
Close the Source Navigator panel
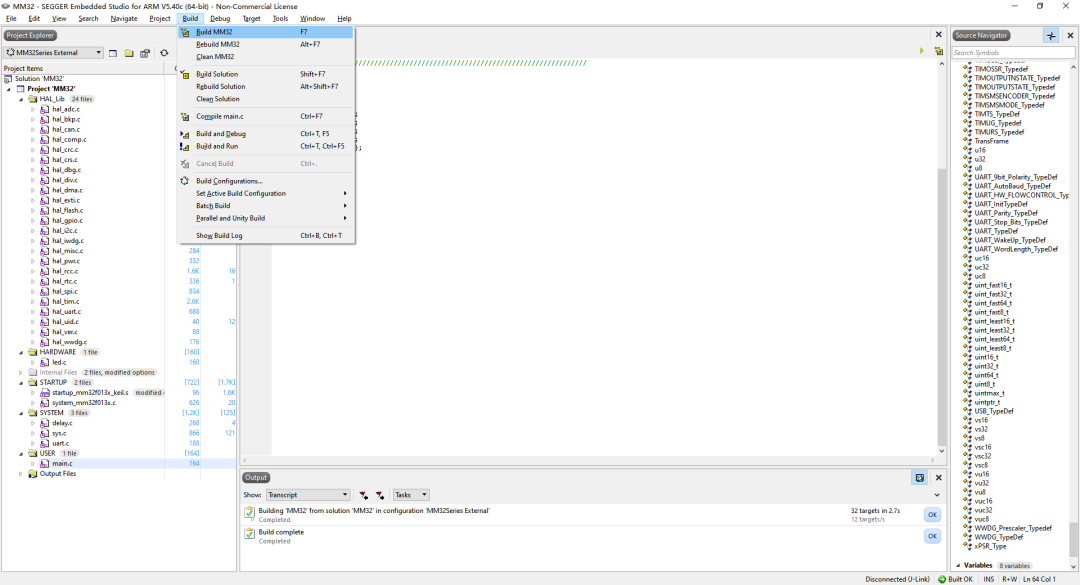pos(1070,36)
